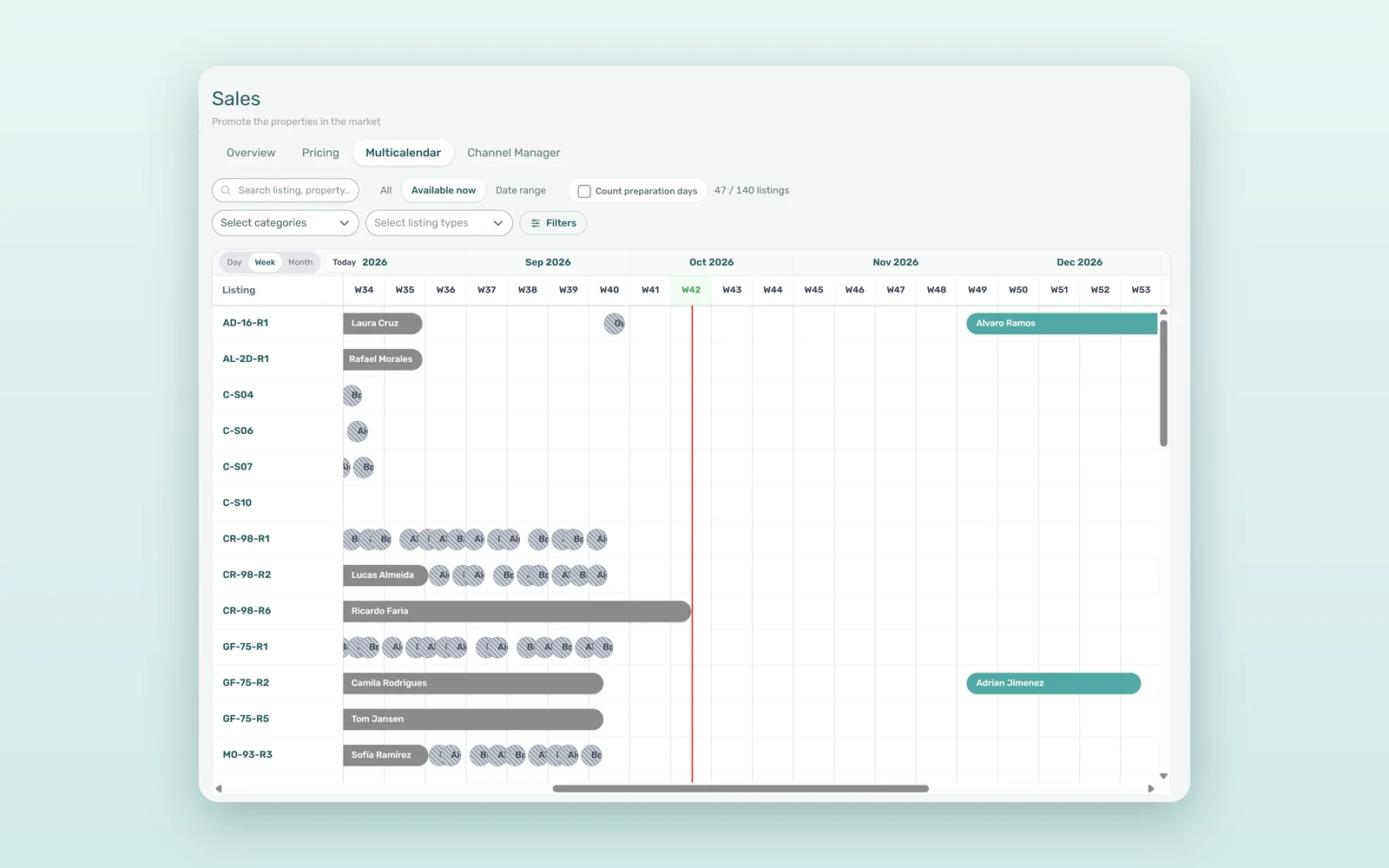The height and width of the screenshot is (868, 1389).
Task: Click the CR-98-R6 listing name
Action: (x=247, y=611)
